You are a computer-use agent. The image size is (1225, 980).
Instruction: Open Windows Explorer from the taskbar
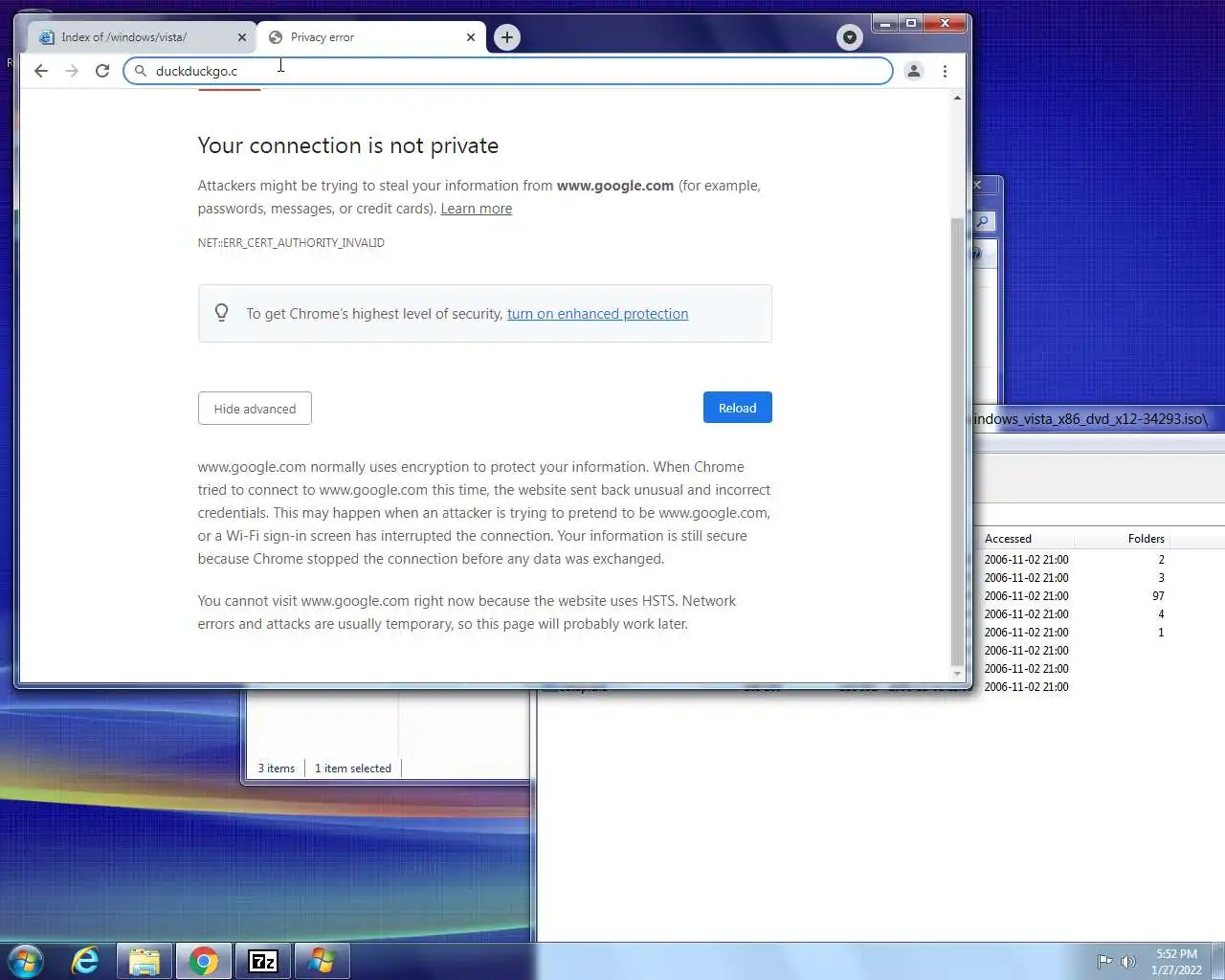tap(144, 961)
